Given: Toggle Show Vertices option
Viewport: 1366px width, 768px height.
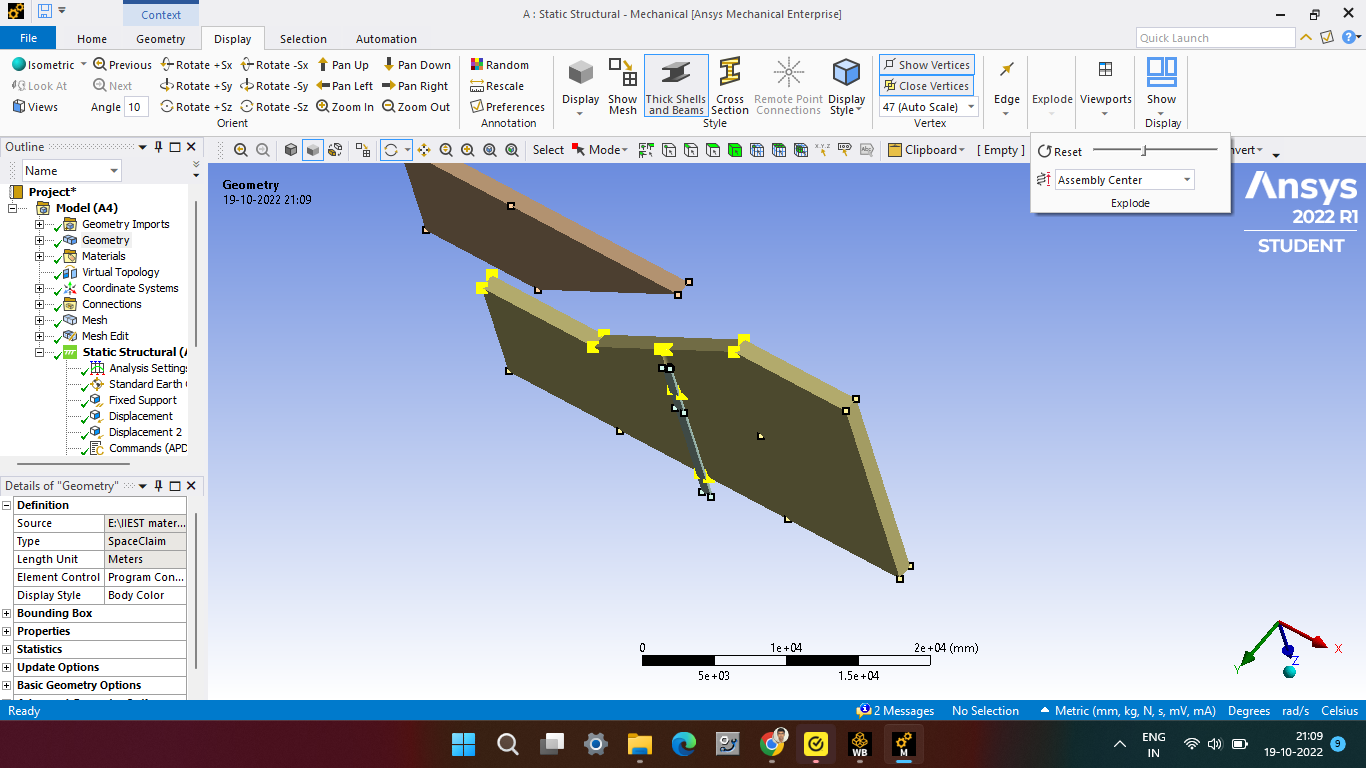Looking at the screenshot, I should coord(926,65).
